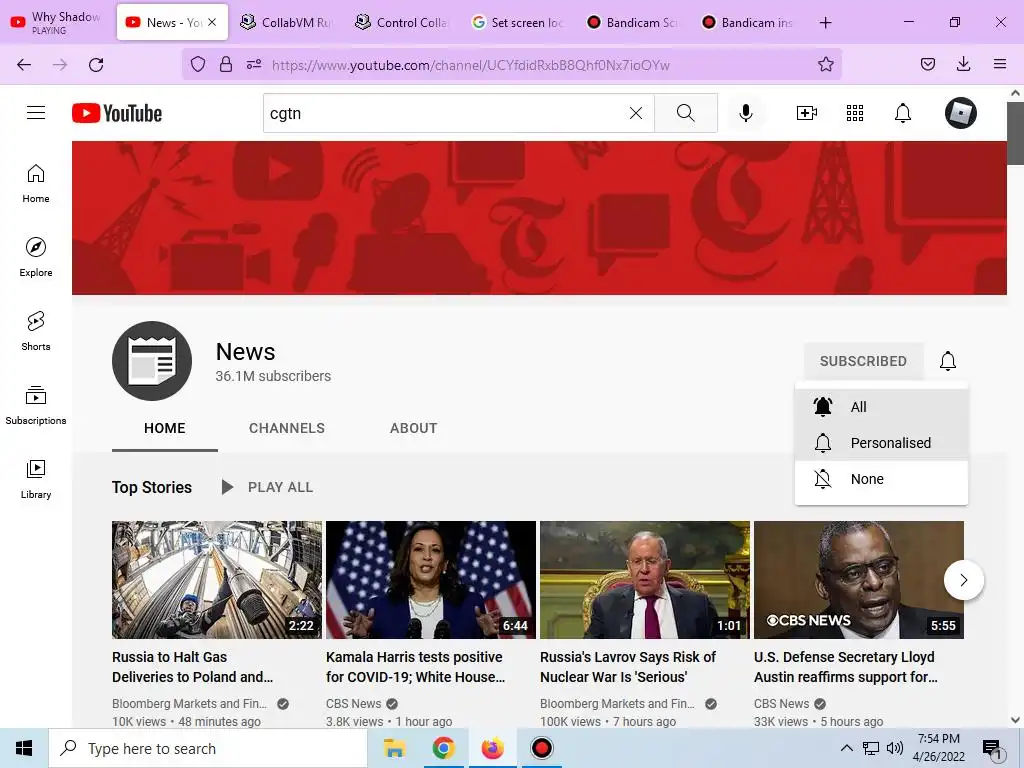
Task: Open the Create video camera icon
Action: coord(807,113)
